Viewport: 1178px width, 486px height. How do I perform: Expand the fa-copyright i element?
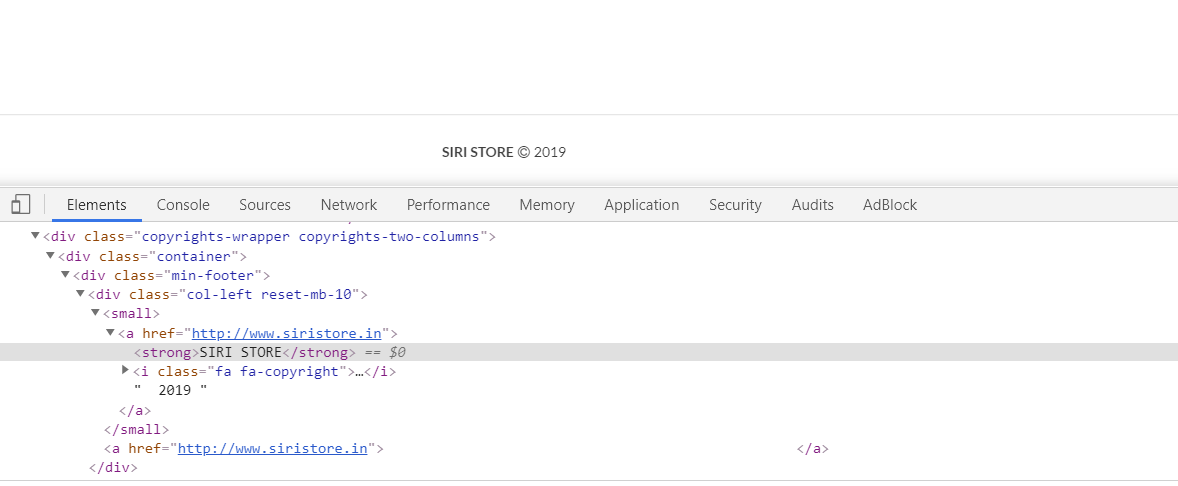[x=126, y=371]
